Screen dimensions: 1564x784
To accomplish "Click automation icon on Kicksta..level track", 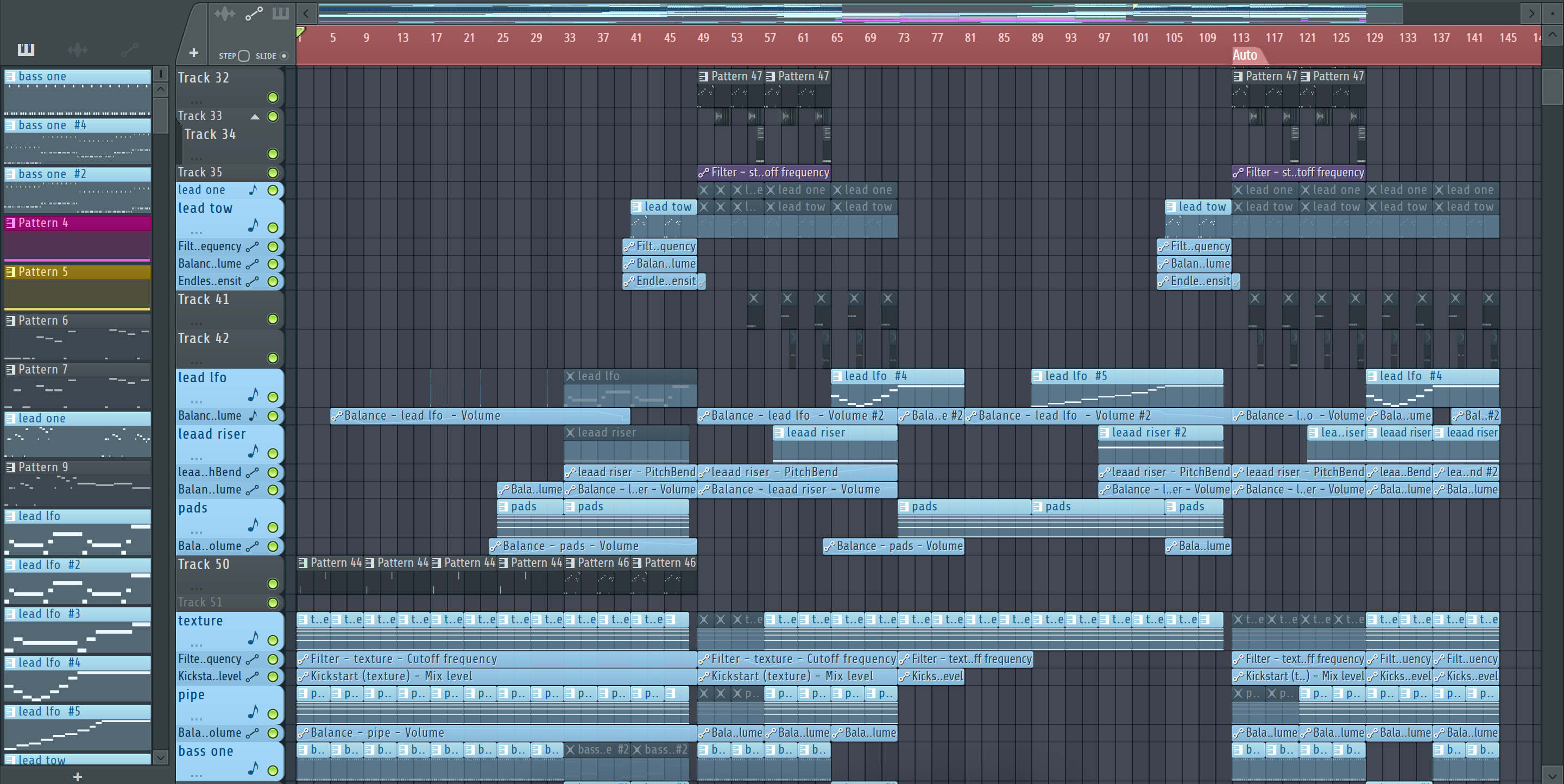I will click(x=253, y=676).
